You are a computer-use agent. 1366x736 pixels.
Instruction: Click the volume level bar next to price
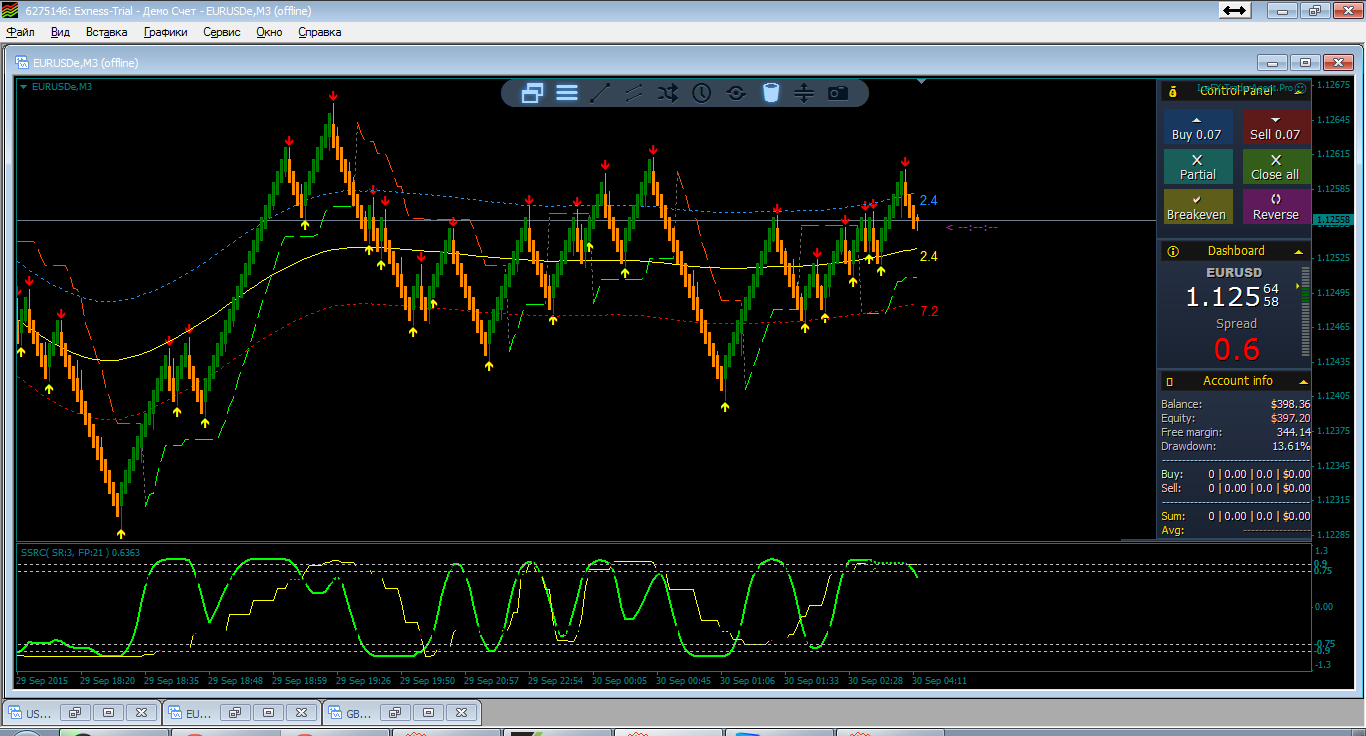pos(1305,311)
